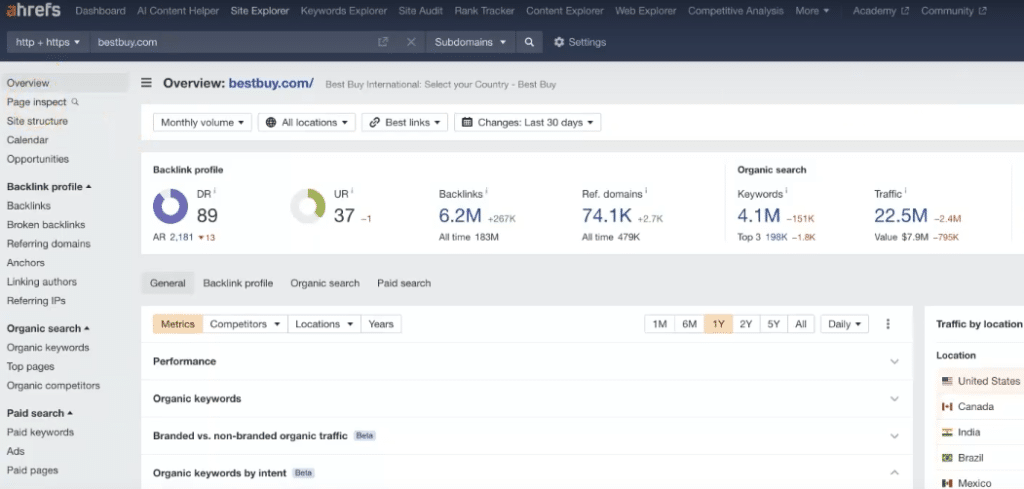
Task: Click the Ahrefs logo
Action: (33, 10)
